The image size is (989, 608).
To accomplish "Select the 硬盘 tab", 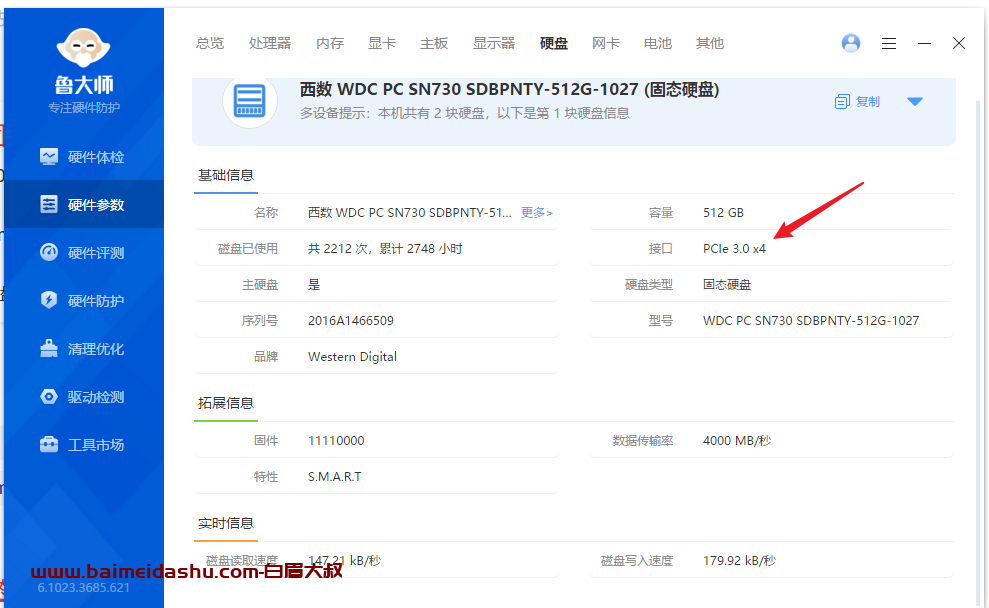I will tap(554, 43).
